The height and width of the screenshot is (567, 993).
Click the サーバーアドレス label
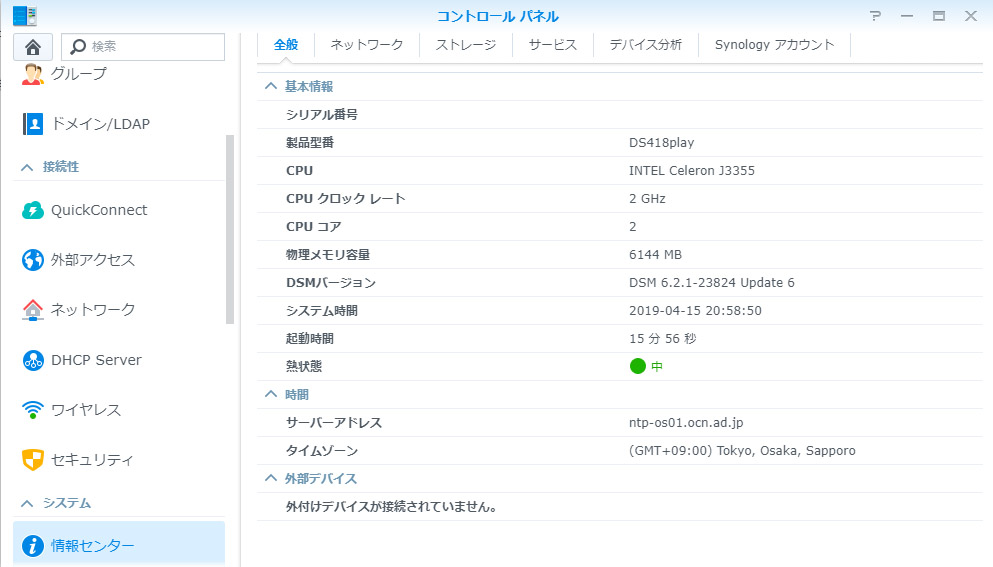tap(334, 423)
